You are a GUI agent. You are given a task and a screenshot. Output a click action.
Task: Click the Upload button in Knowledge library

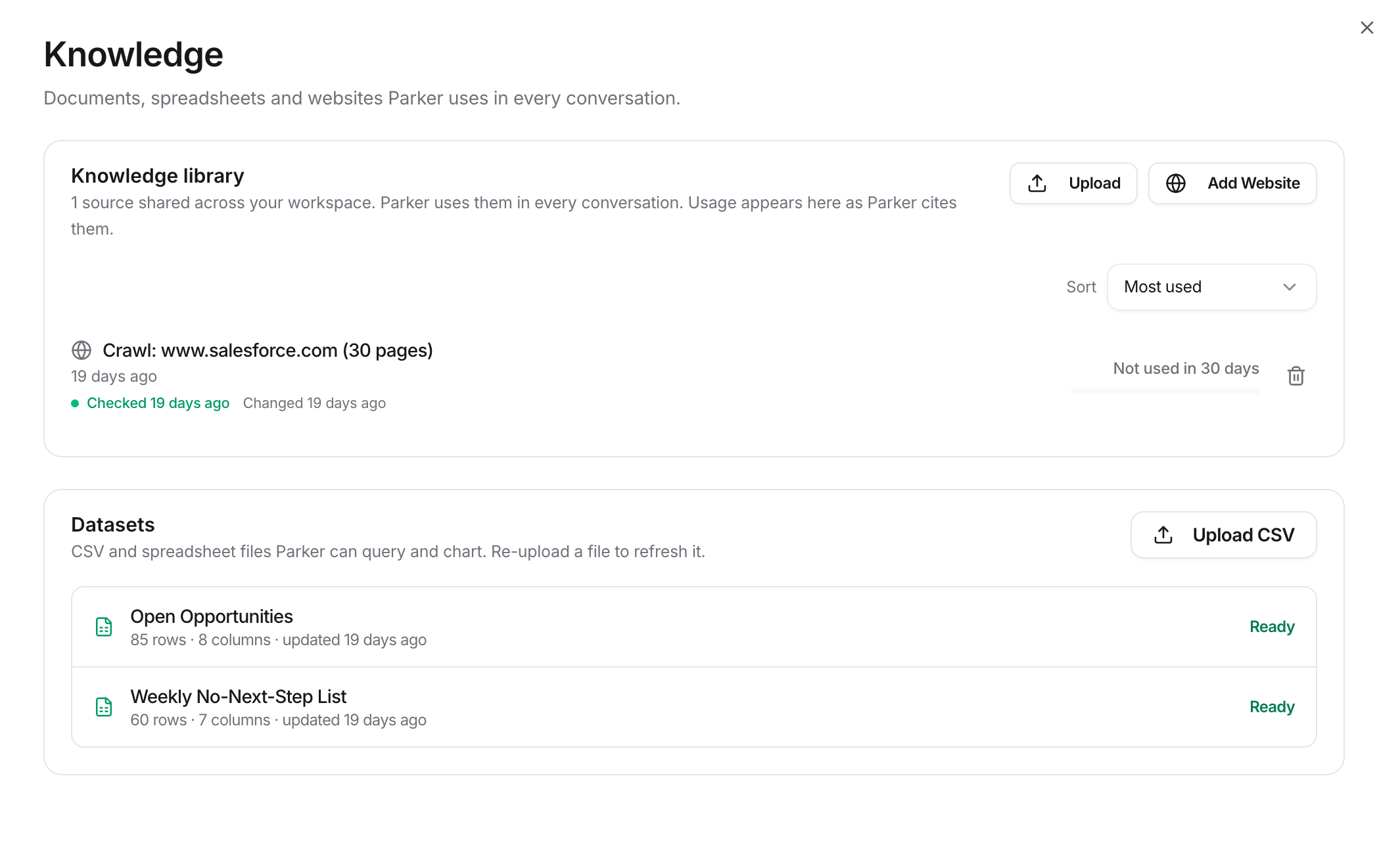(1073, 183)
